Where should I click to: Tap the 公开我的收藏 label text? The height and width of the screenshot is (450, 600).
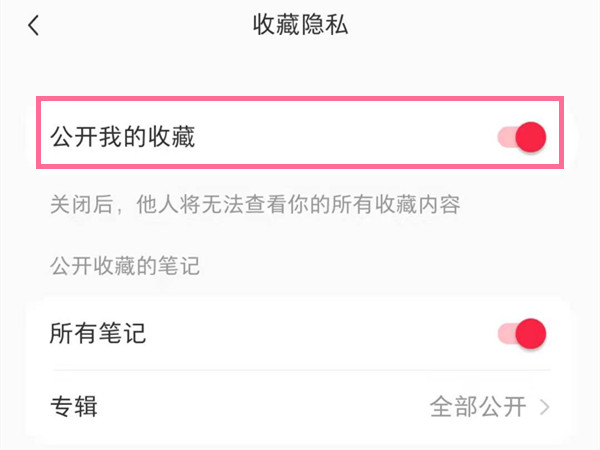coord(123,137)
